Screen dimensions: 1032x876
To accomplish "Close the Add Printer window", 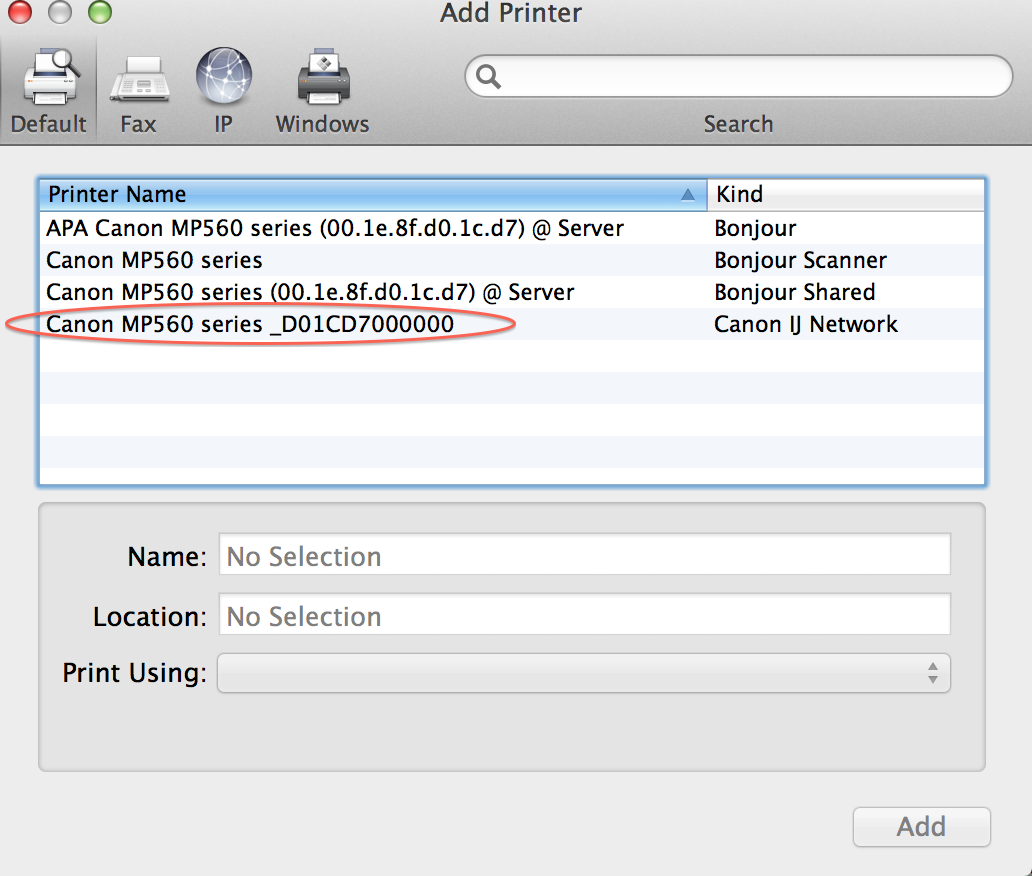I will [20, 11].
